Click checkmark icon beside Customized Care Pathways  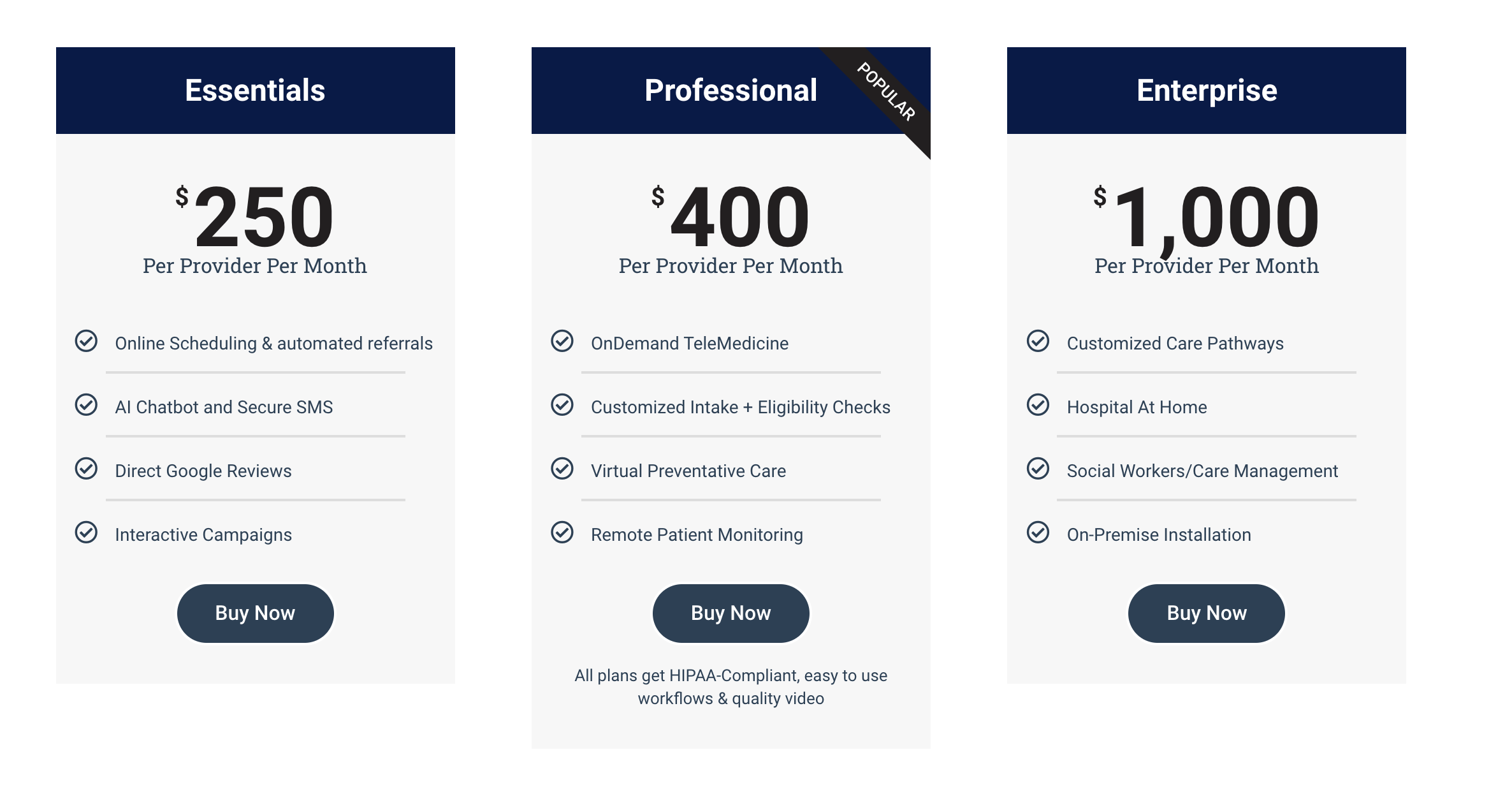coord(1038,341)
